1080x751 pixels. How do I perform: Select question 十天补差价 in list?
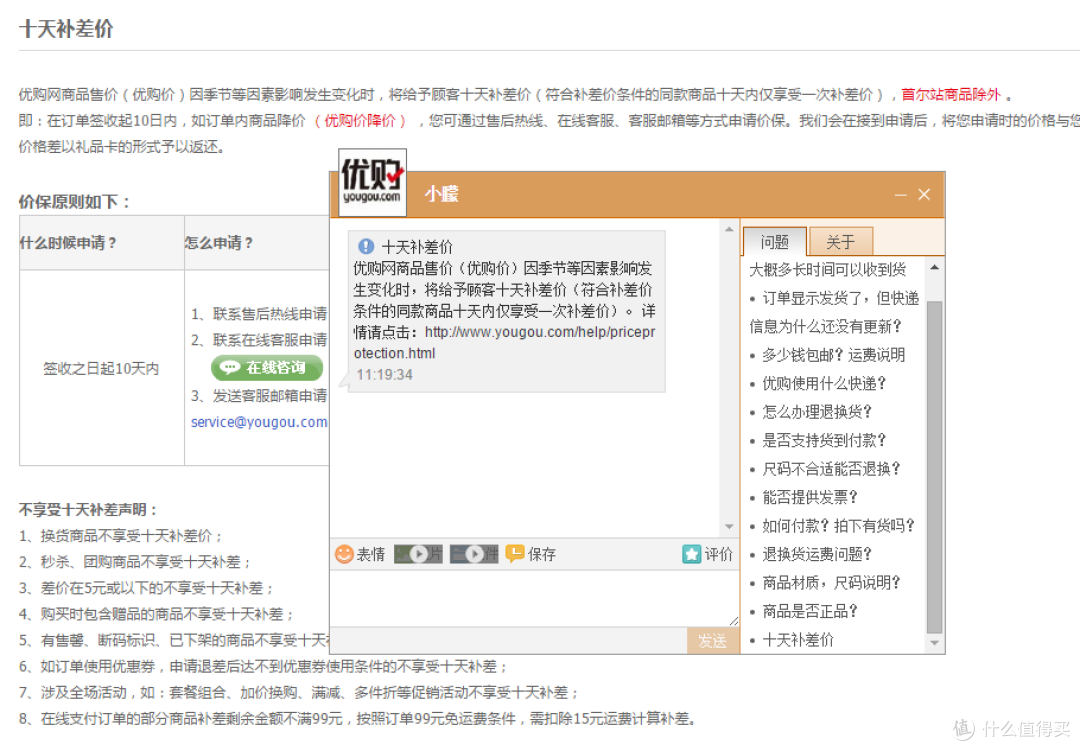coord(798,640)
